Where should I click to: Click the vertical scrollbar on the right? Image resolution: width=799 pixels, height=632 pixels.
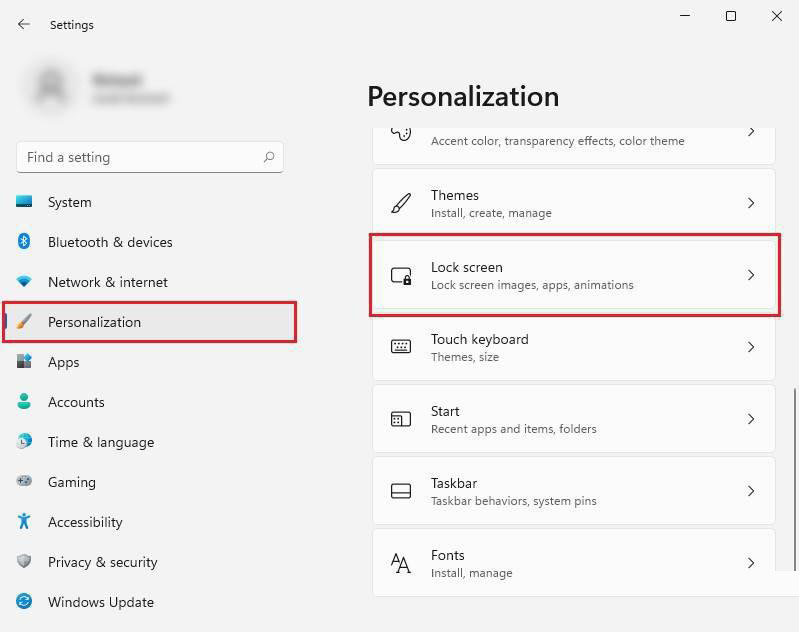pyautogui.click(x=795, y=480)
